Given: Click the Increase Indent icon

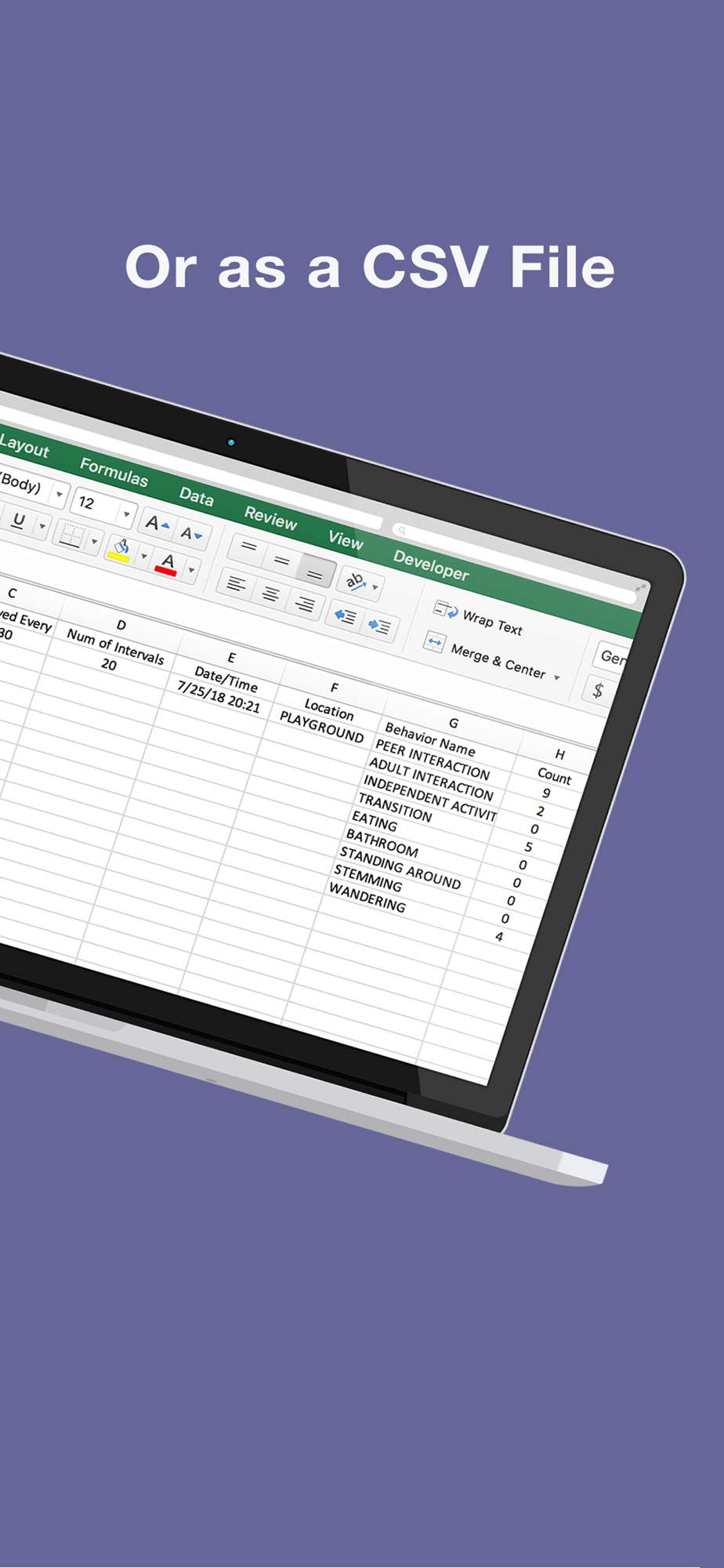Looking at the screenshot, I should click(x=379, y=626).
